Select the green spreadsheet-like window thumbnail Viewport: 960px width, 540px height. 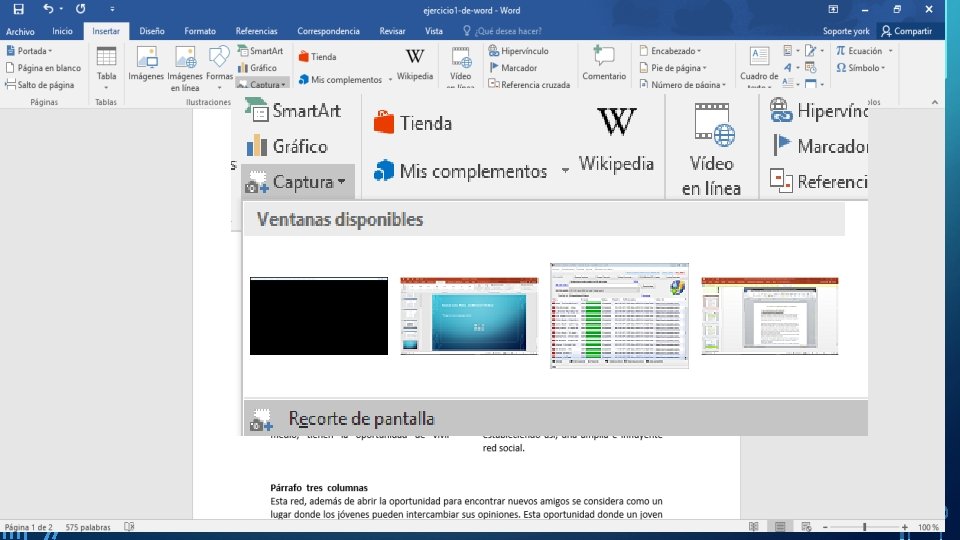click(x=620, y=316)
